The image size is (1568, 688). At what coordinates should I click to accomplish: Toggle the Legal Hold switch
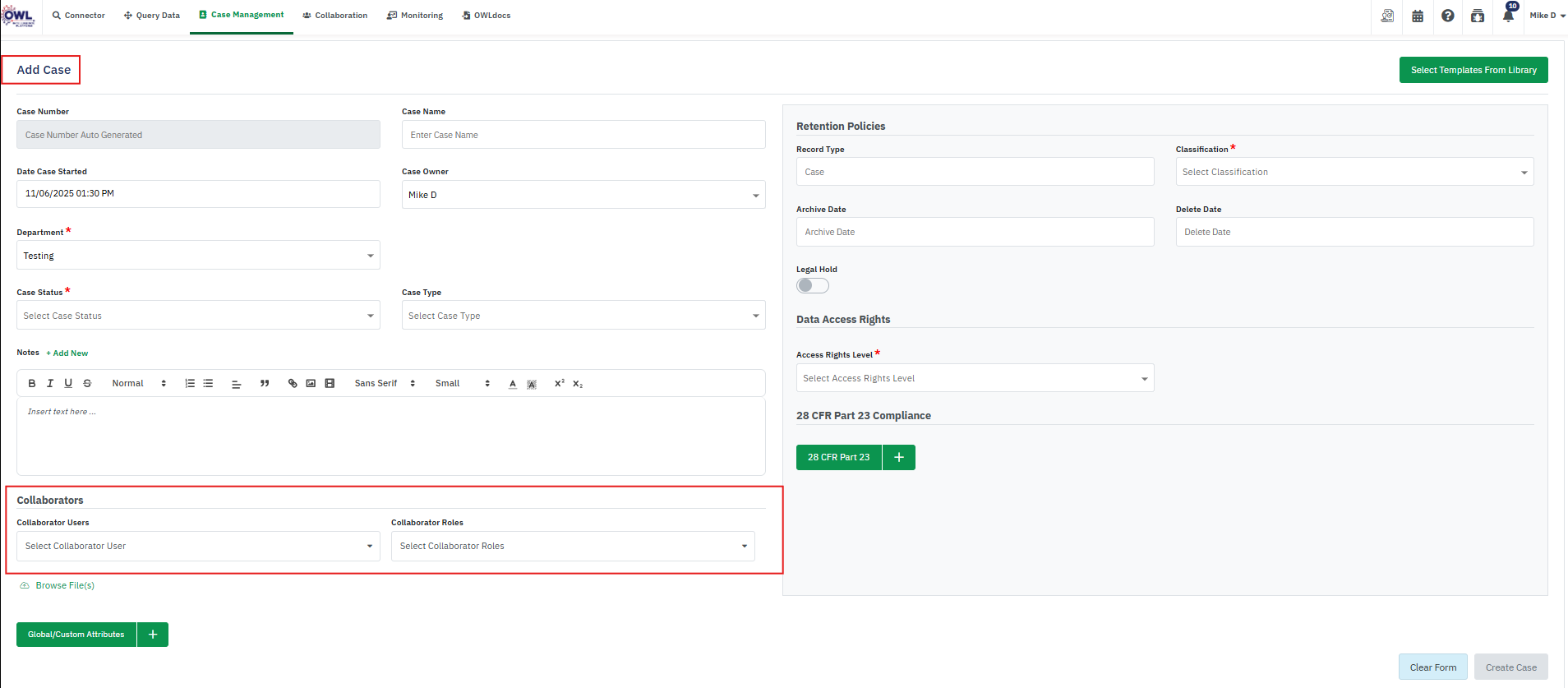[813, 286]
